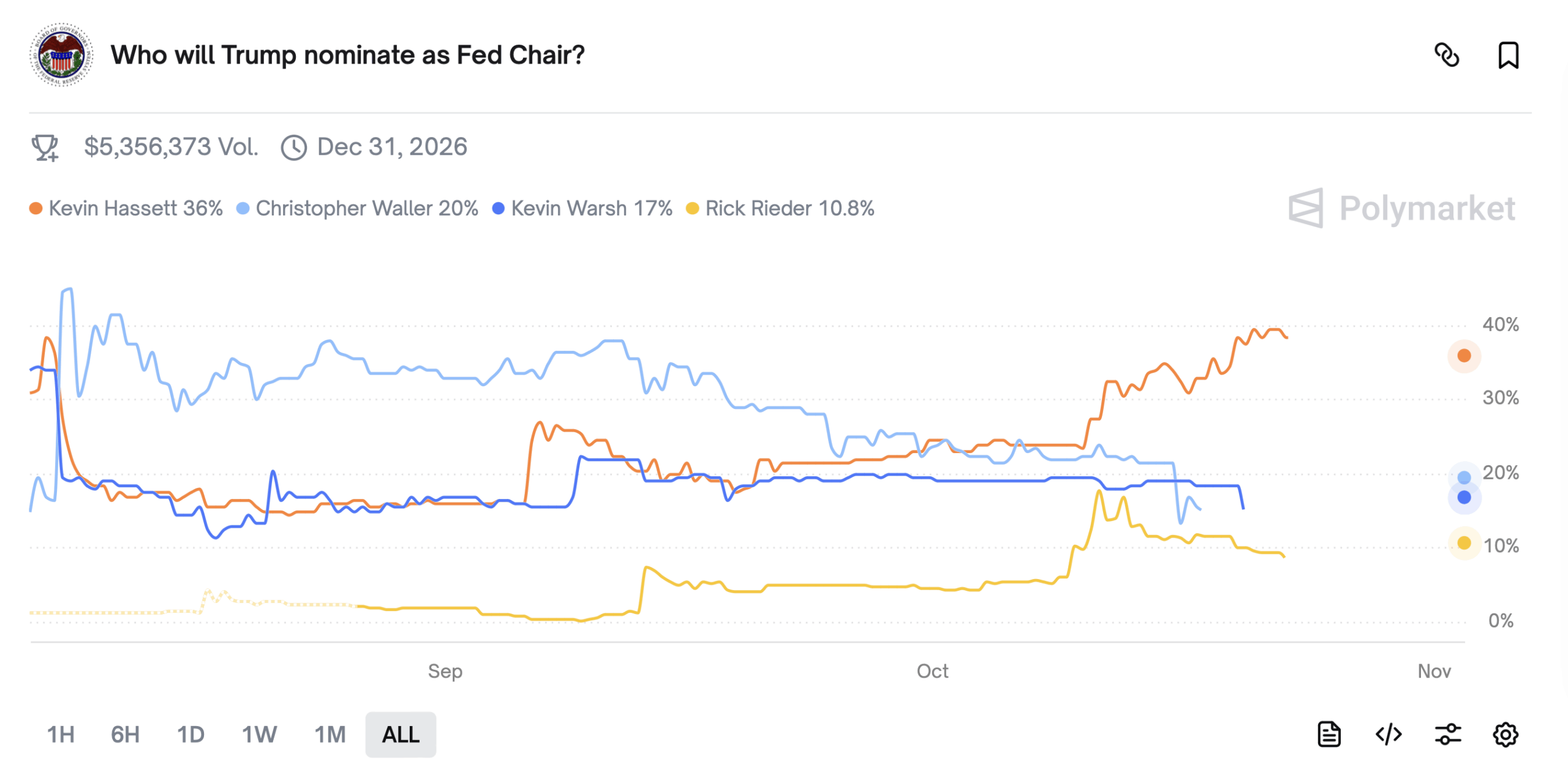Select the 6H time range
This screenshot has height=783, width=1568.
125,734
